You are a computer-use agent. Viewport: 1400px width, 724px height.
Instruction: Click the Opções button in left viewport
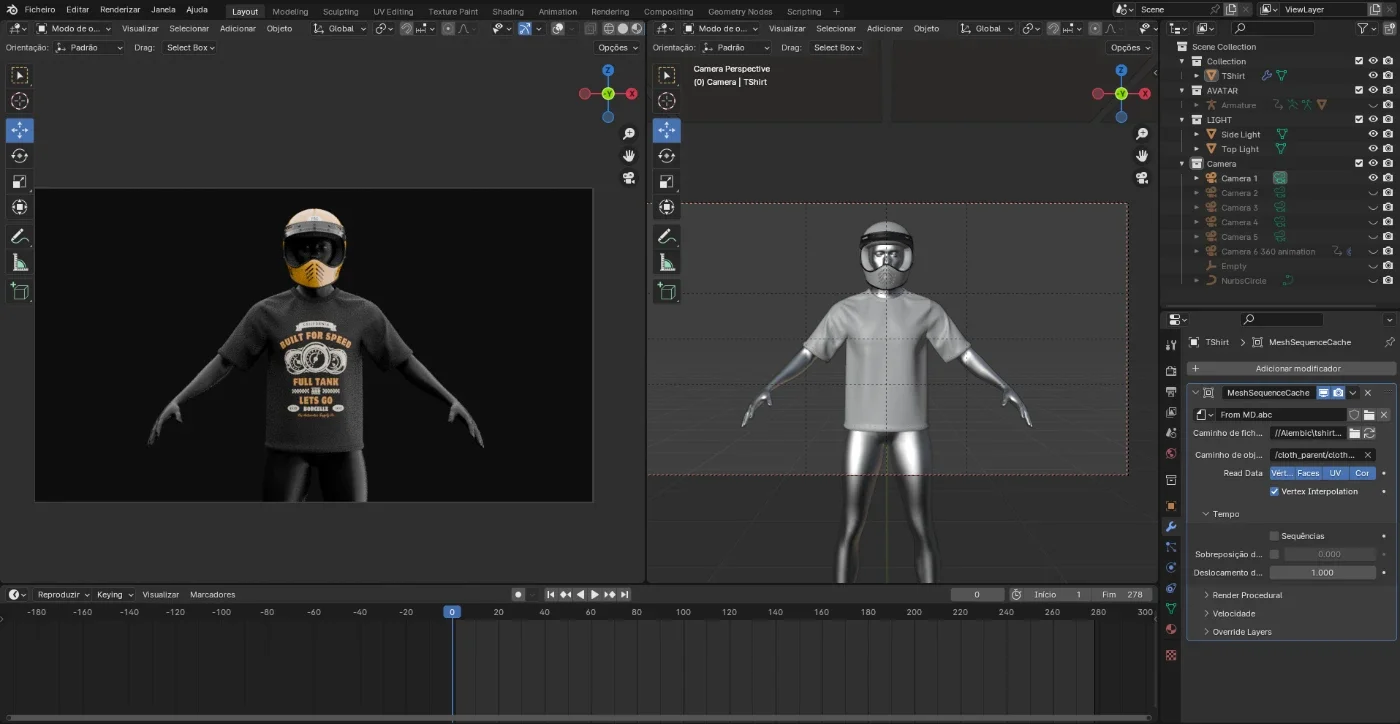click(617, 47)
